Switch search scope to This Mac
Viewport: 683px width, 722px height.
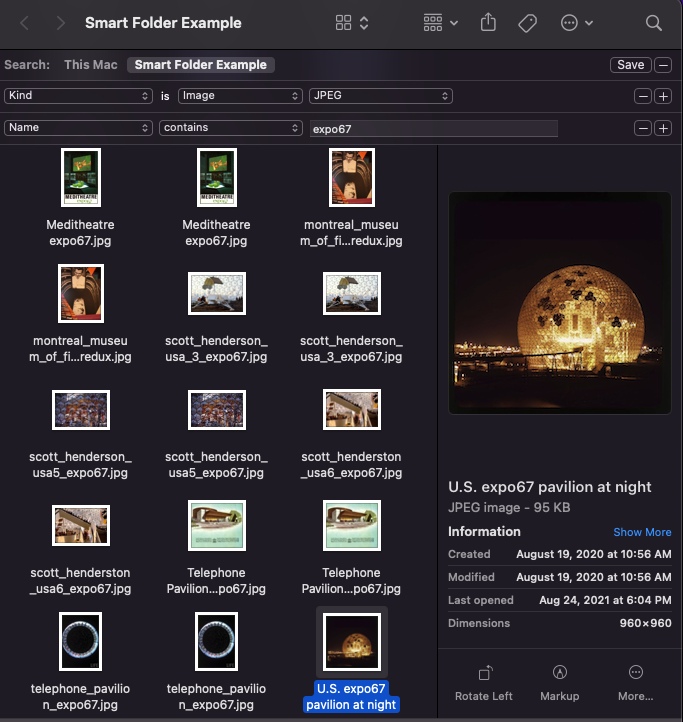point(90,65)
